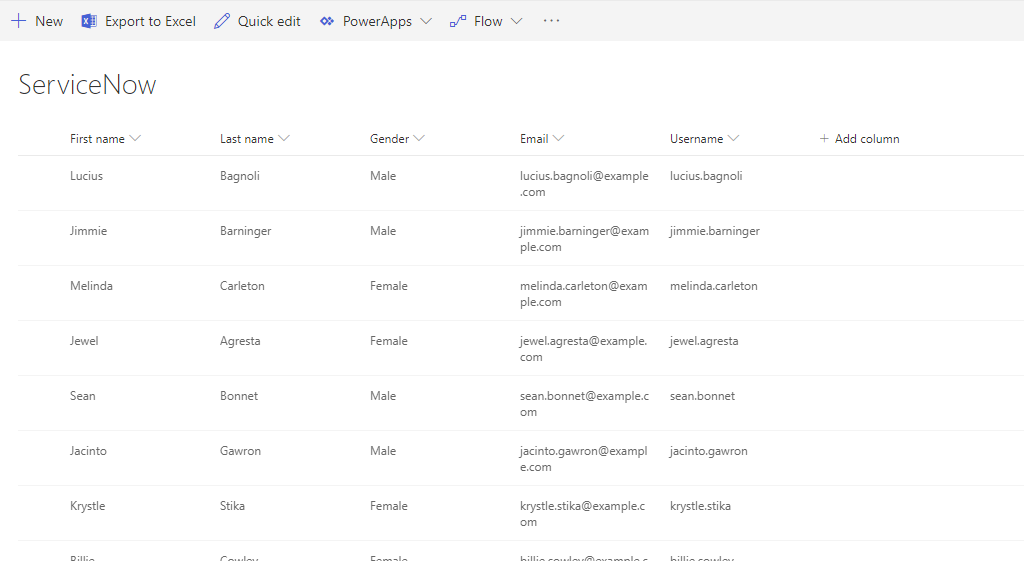Click the plus icon beside Add column
This screenshot has width=1024, height=561.
[x=824, y=138]
